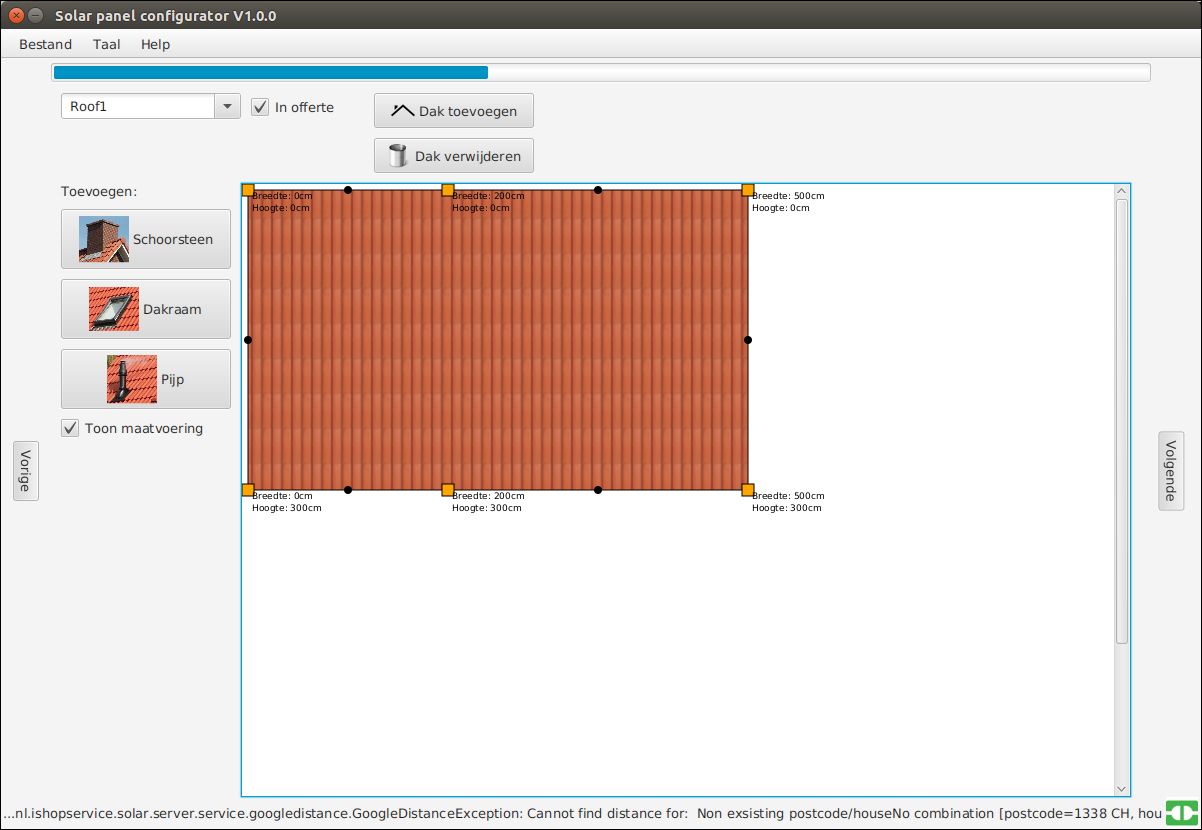Click the blue progress bar at the top
This screenshot has width=1202, height=830.
click(x=601, y=72)
